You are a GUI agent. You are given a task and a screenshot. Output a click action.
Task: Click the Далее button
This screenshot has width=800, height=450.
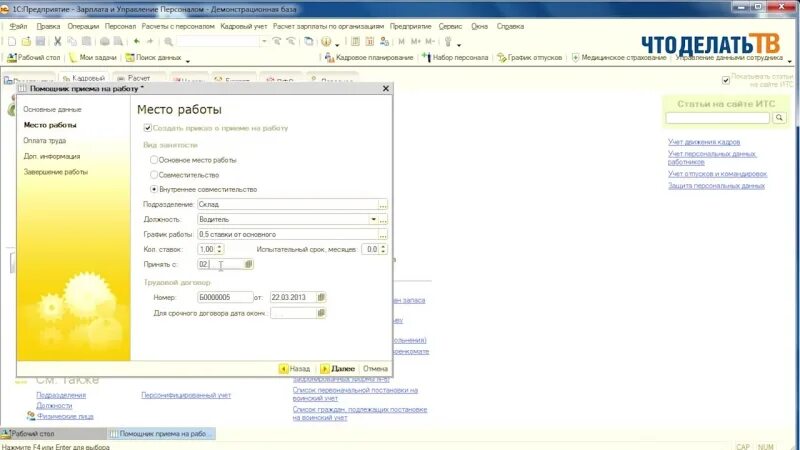click(x=337, y=368)
